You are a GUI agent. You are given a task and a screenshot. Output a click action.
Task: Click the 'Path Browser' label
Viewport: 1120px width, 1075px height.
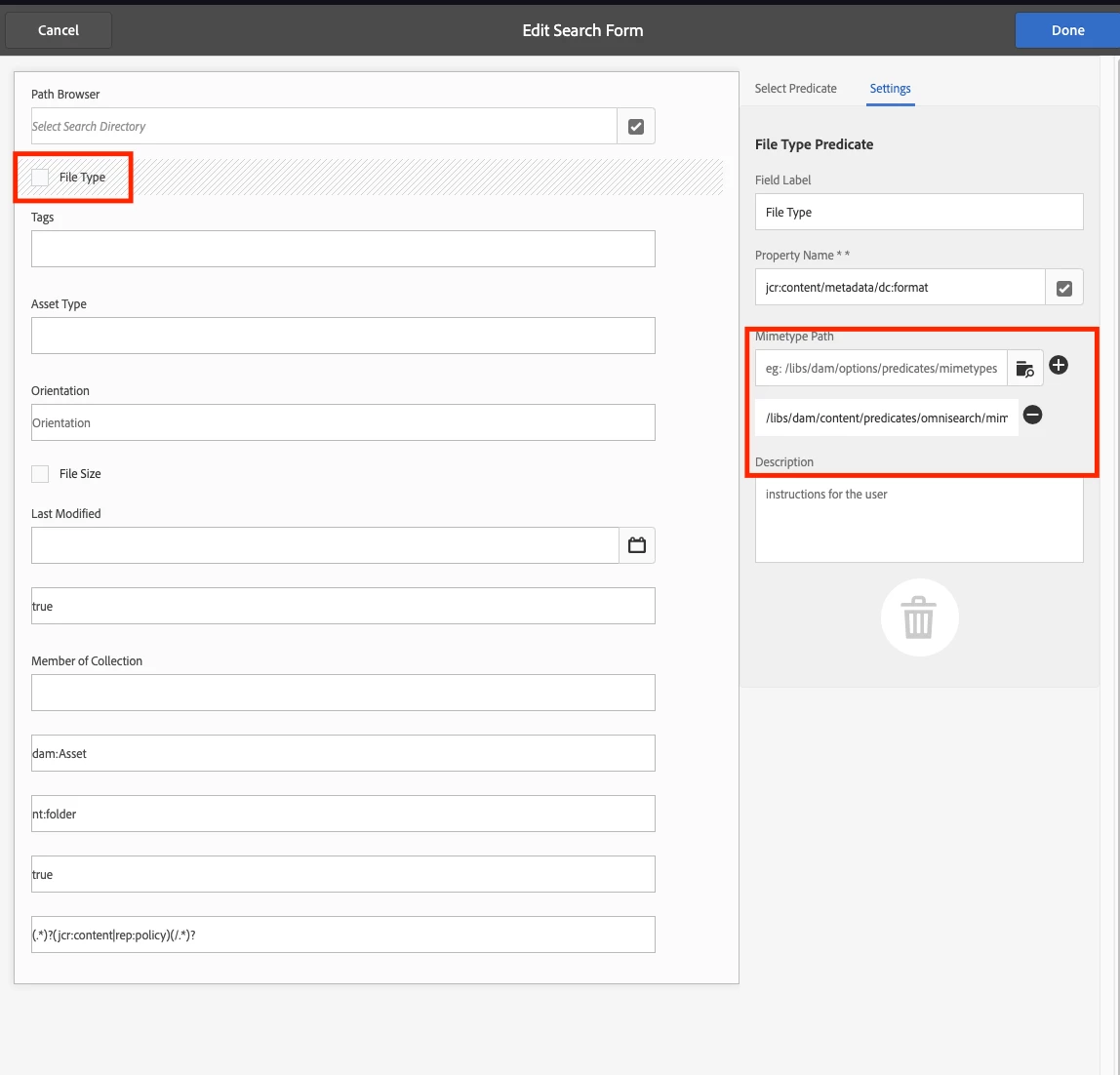coord(65,95)
